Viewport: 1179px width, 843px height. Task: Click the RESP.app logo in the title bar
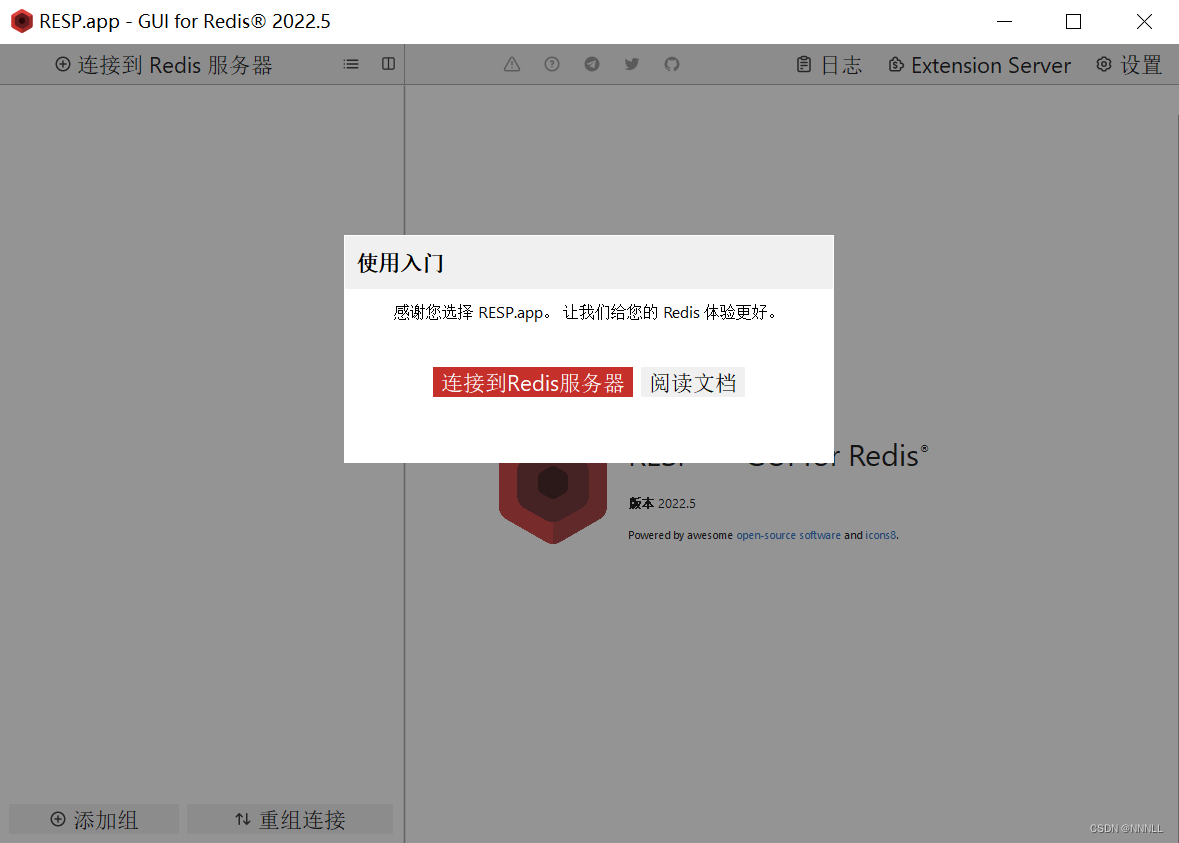(21, 20)
